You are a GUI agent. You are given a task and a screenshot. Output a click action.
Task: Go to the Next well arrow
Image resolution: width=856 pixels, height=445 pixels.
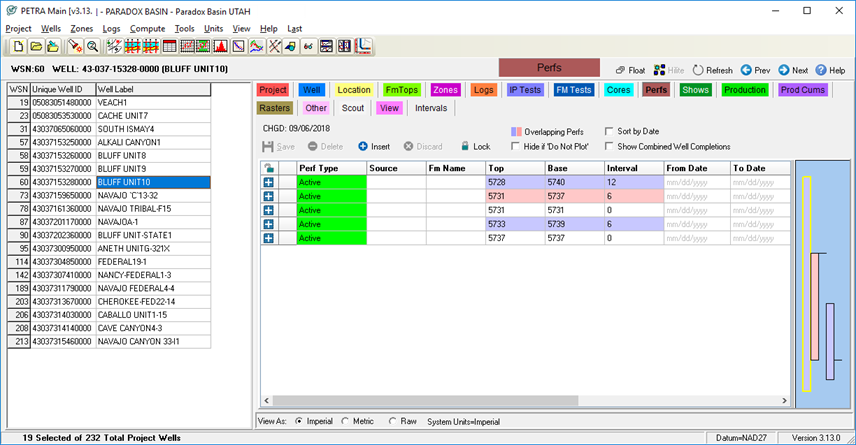click(783, 70)
